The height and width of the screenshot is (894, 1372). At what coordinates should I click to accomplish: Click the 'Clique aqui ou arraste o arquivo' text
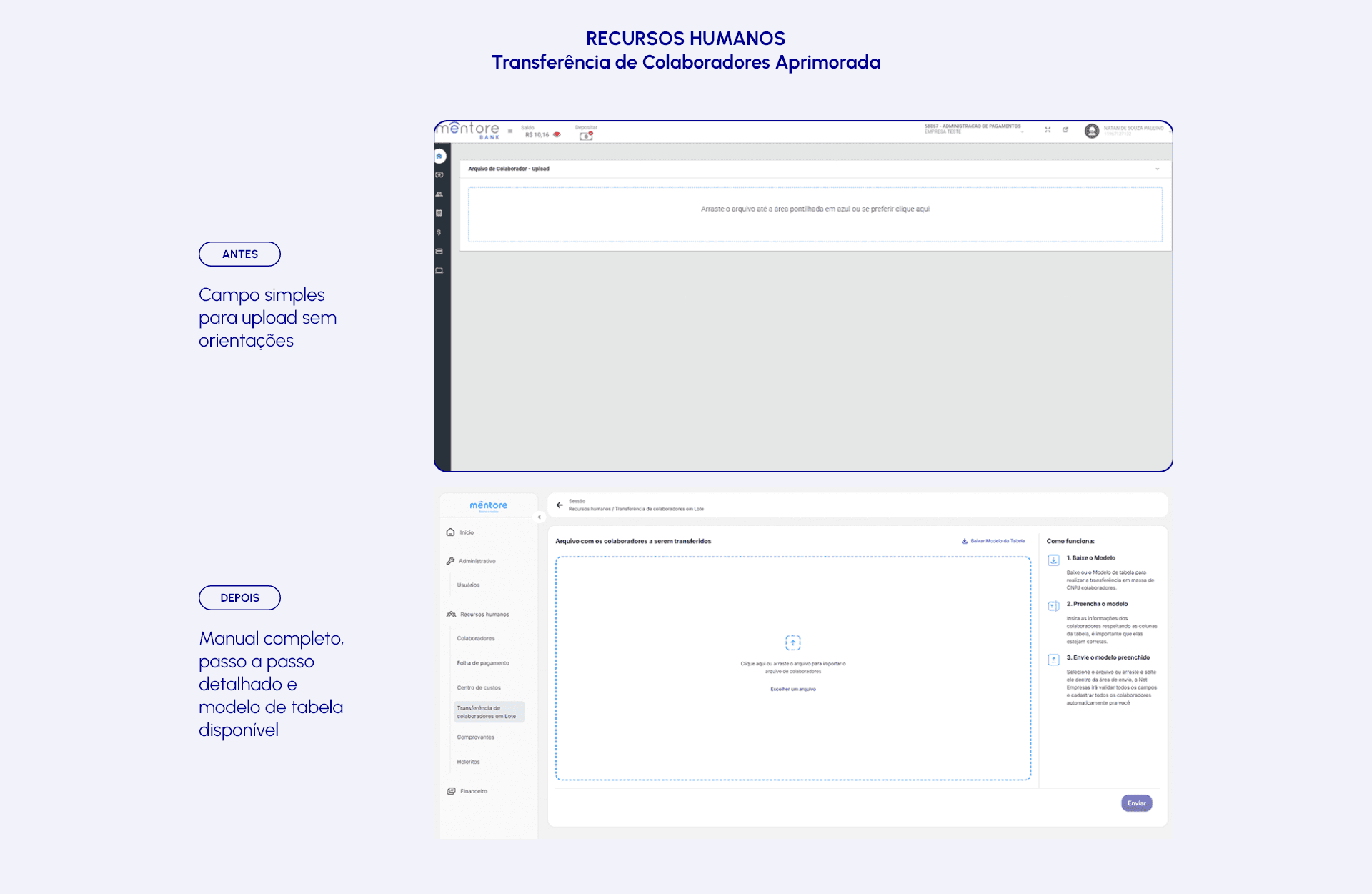(793, 667)
